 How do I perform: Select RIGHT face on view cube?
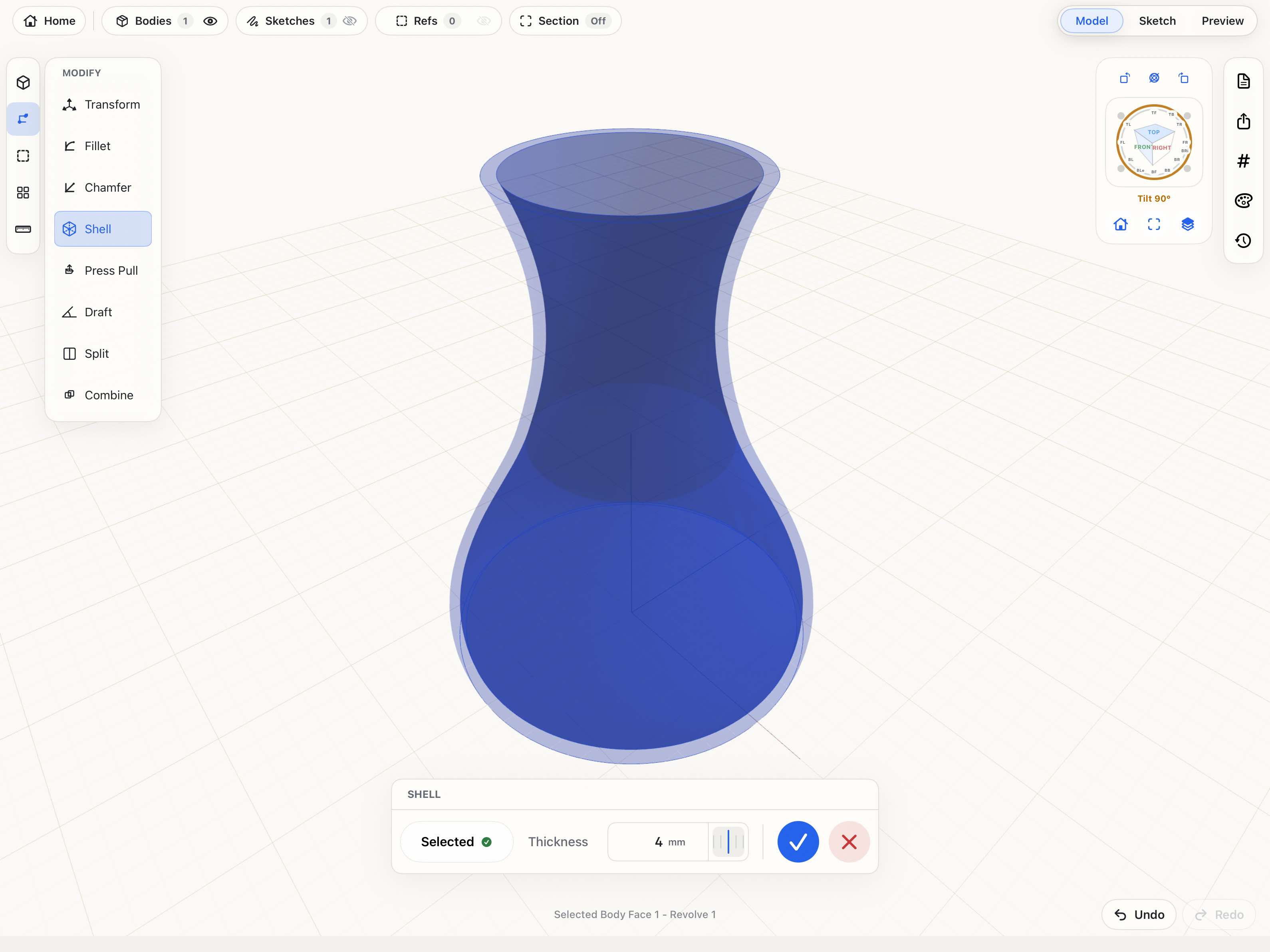click(1161, 148)
